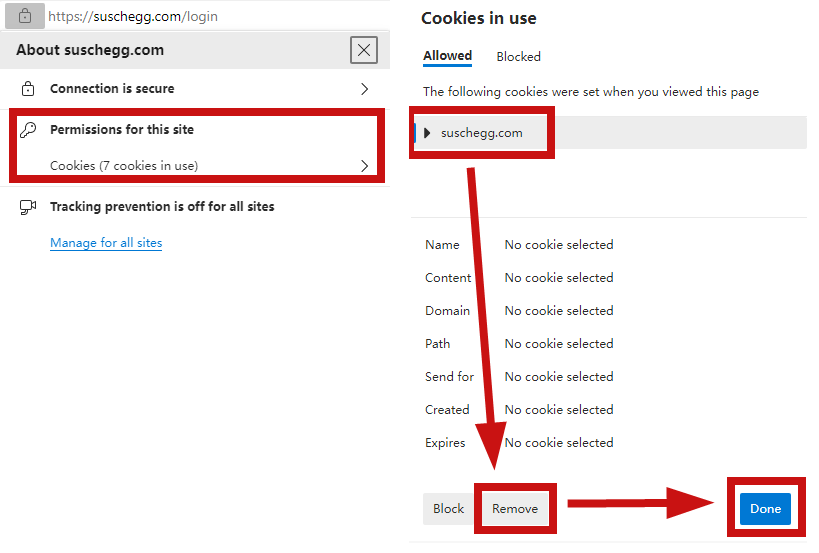The image size is (819, 553).
Task: Click the Cookies in use dialog title
Action: [x=478, y=18]
